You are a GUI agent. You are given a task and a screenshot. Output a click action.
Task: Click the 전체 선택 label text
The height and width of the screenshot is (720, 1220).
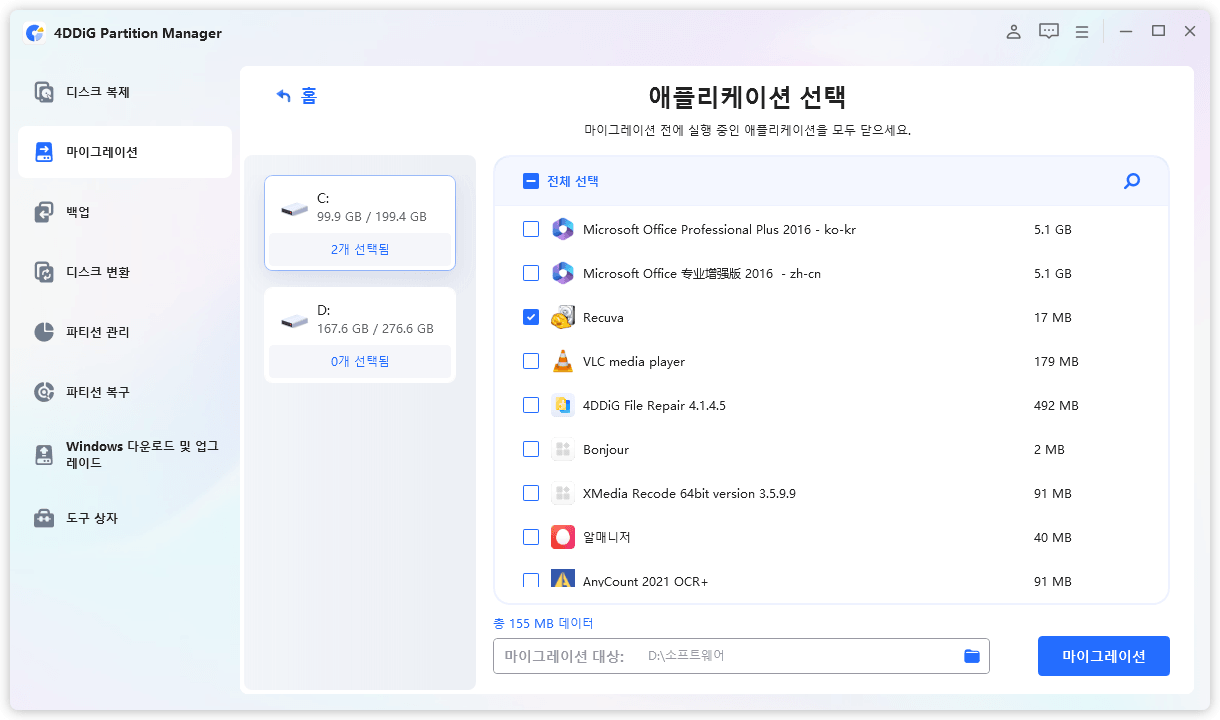point(573,181)
